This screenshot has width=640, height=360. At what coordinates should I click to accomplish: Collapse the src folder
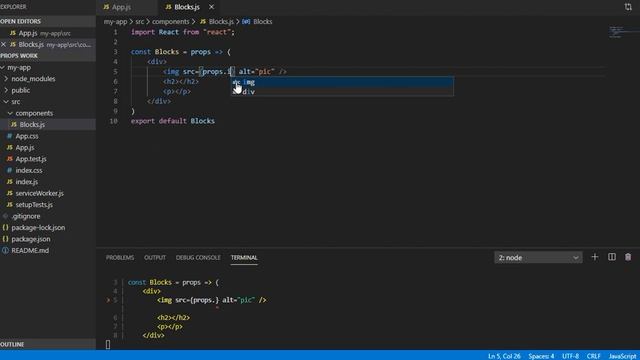click(48, 102)
